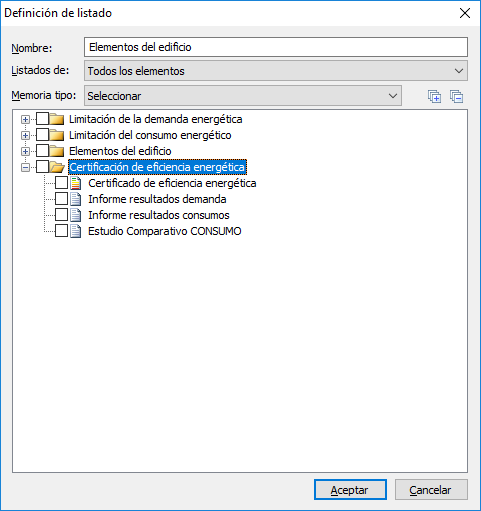Tick the Informe resultados consumos checkbox

62,215
